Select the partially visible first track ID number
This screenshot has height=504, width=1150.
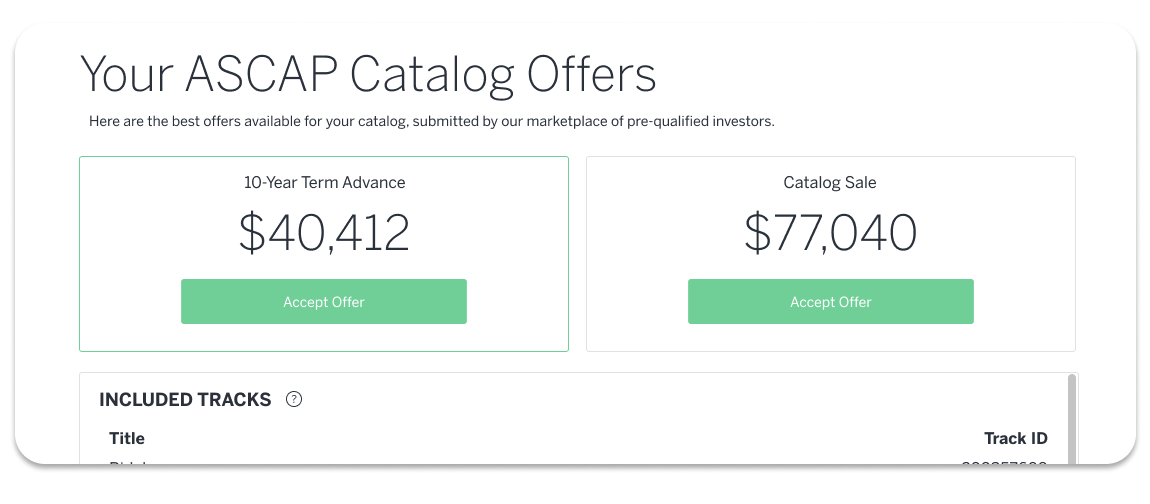1004,461
